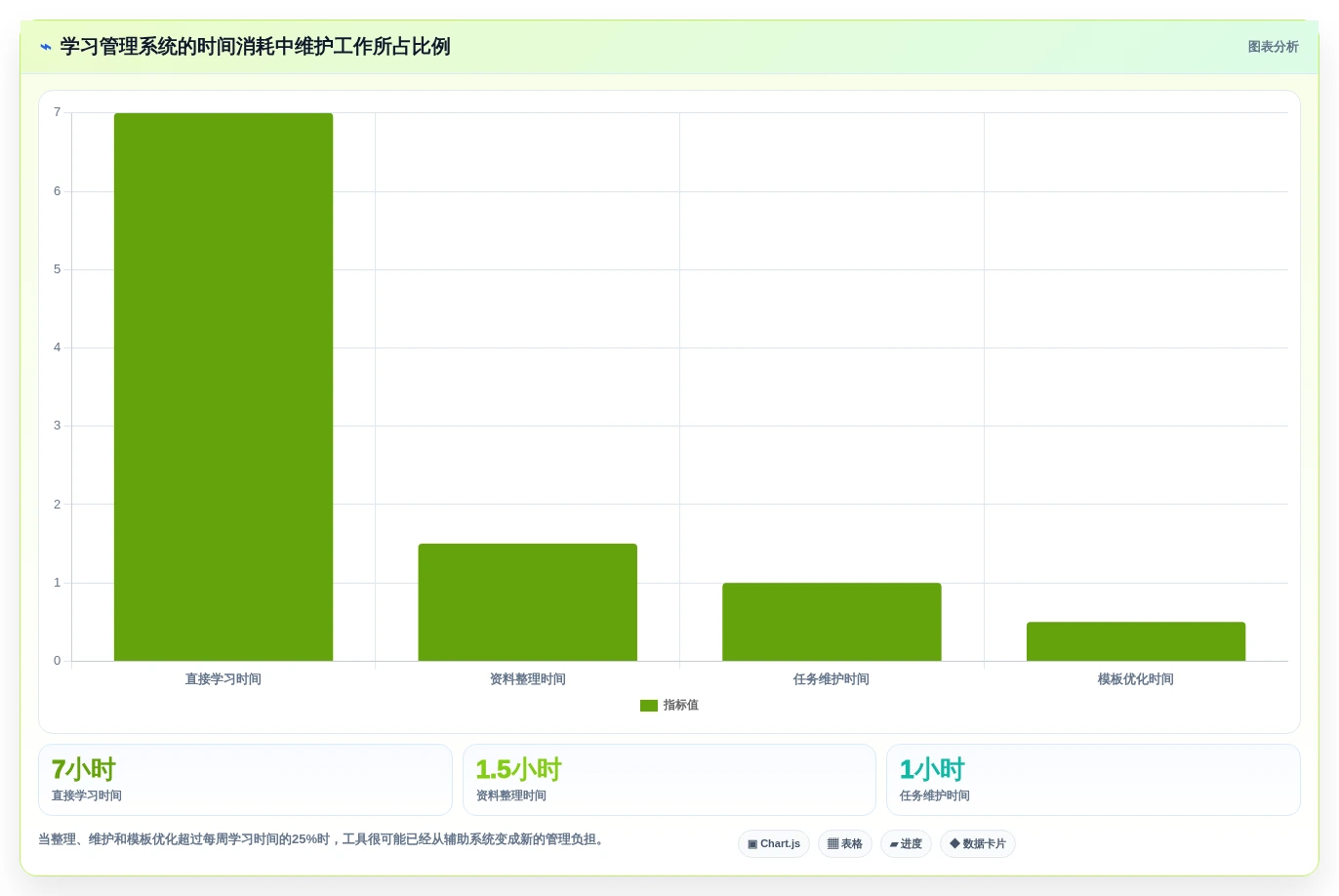1339x896 pixels.
Task: Click the Chart.js tag chip
Action: tap(774, 844)
